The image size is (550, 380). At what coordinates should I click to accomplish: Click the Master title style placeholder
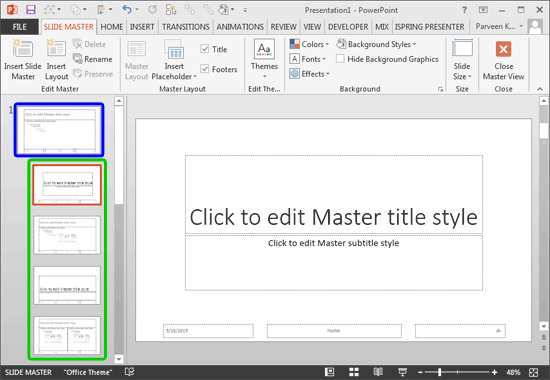click(334, 194)
